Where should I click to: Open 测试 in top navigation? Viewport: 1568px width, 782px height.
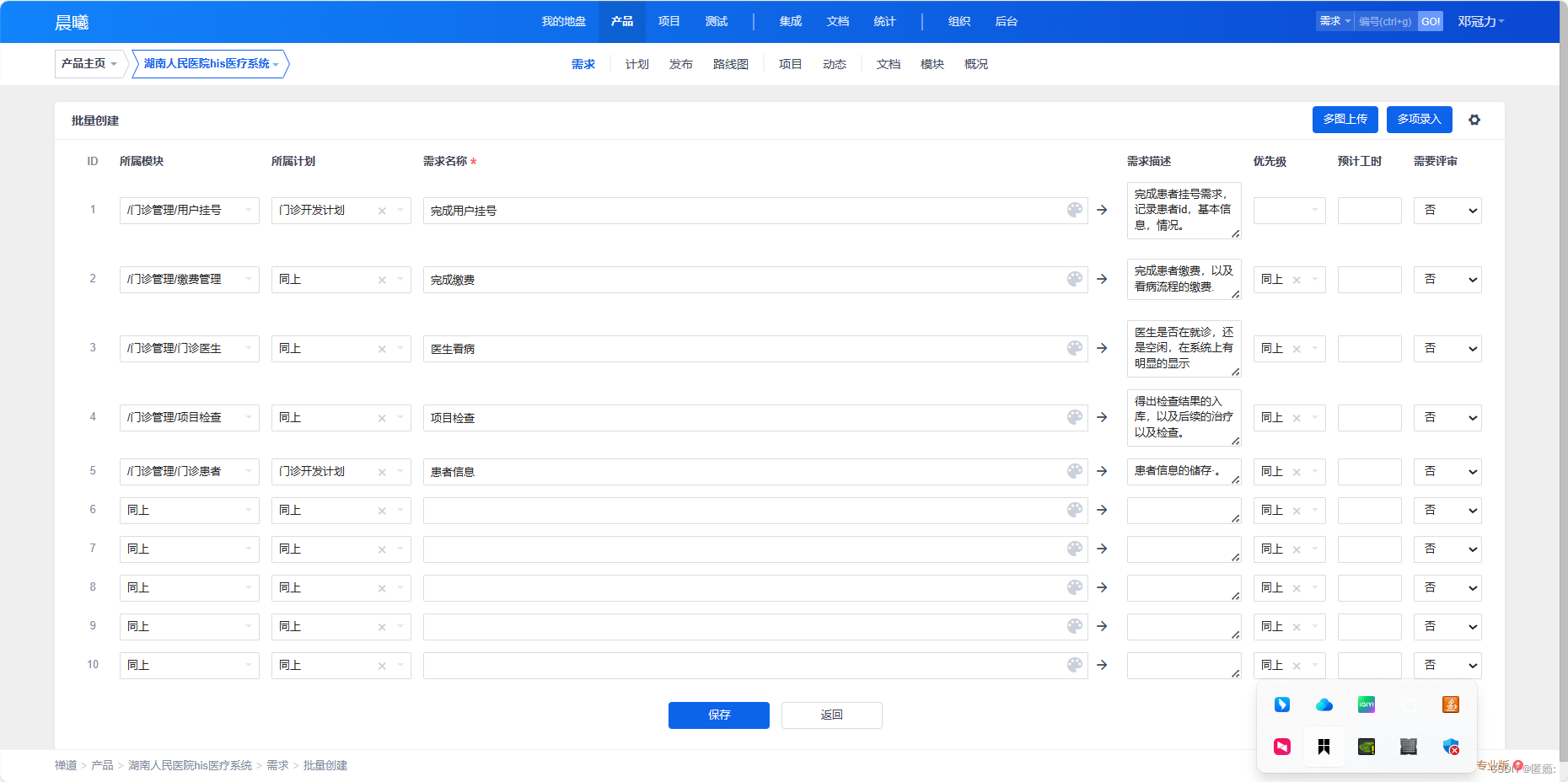(x=716, y=22)
